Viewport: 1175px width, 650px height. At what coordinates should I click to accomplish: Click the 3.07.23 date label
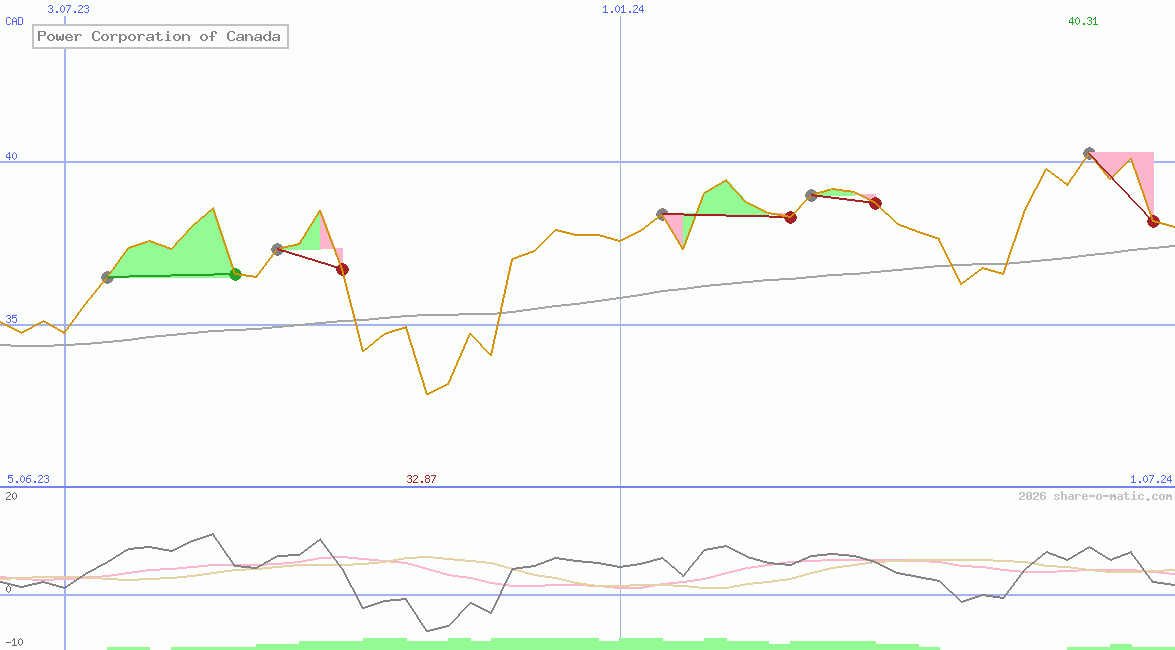pos(68,9)
